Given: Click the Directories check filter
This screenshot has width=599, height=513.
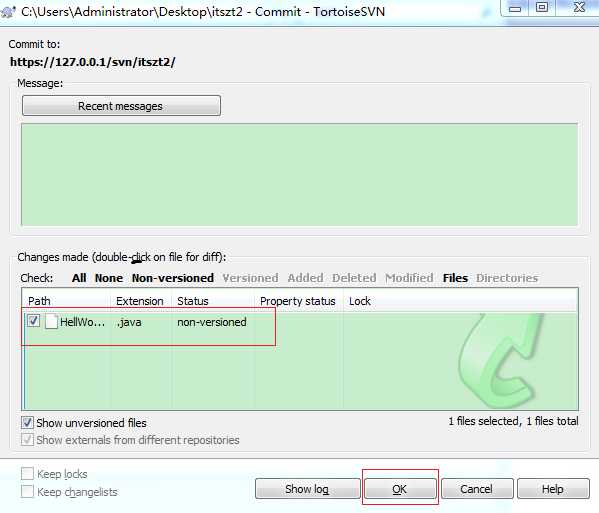Looking at the screenshot, I should 507,278.
